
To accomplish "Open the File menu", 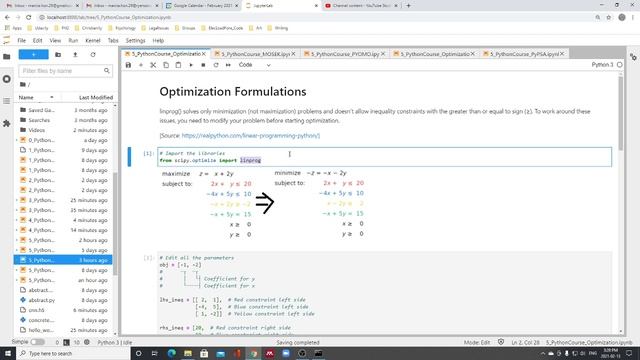I will (x=22, y=40).
